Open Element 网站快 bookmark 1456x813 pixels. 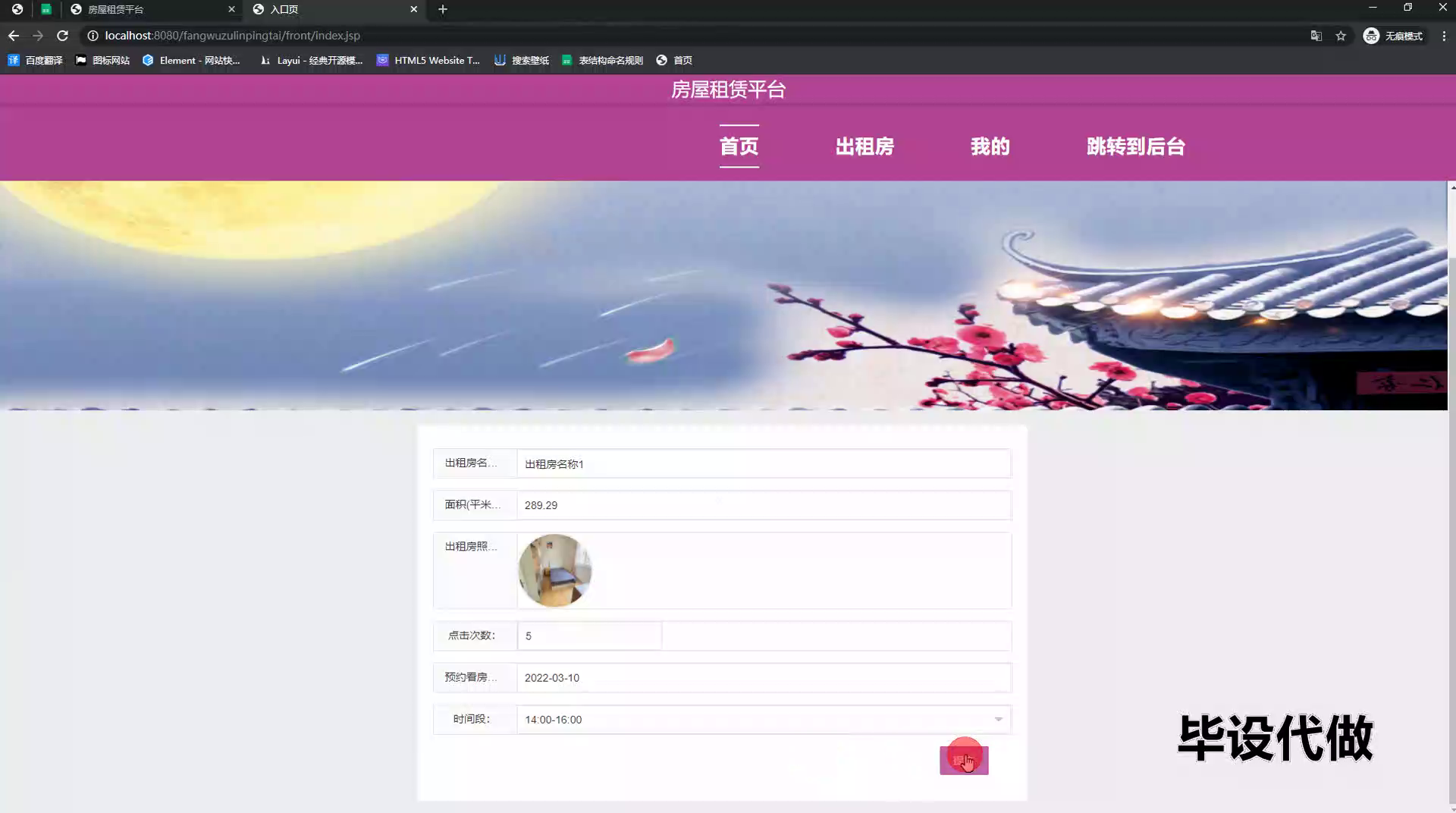tap(191, 60)
